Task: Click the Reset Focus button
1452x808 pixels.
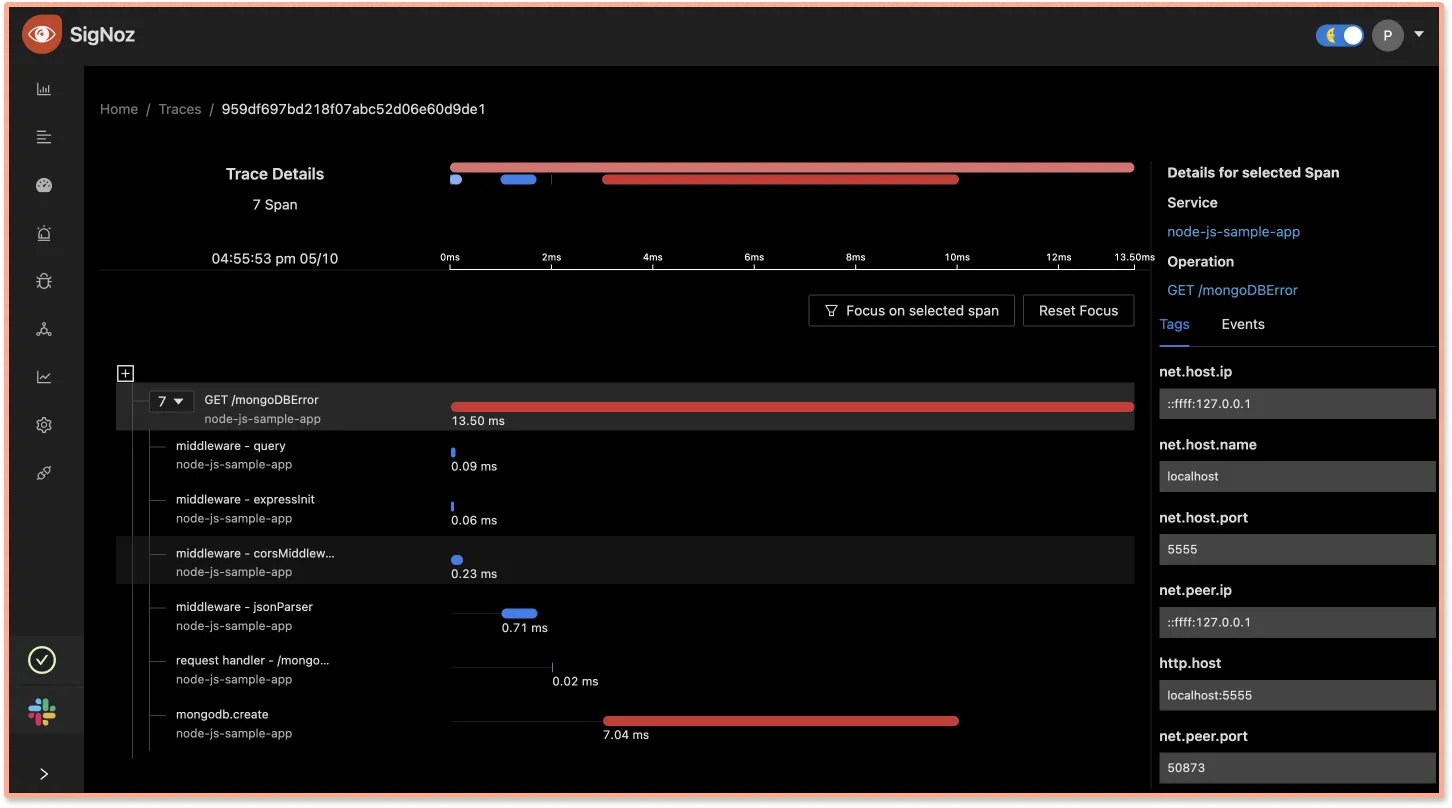Action: 1078,311
